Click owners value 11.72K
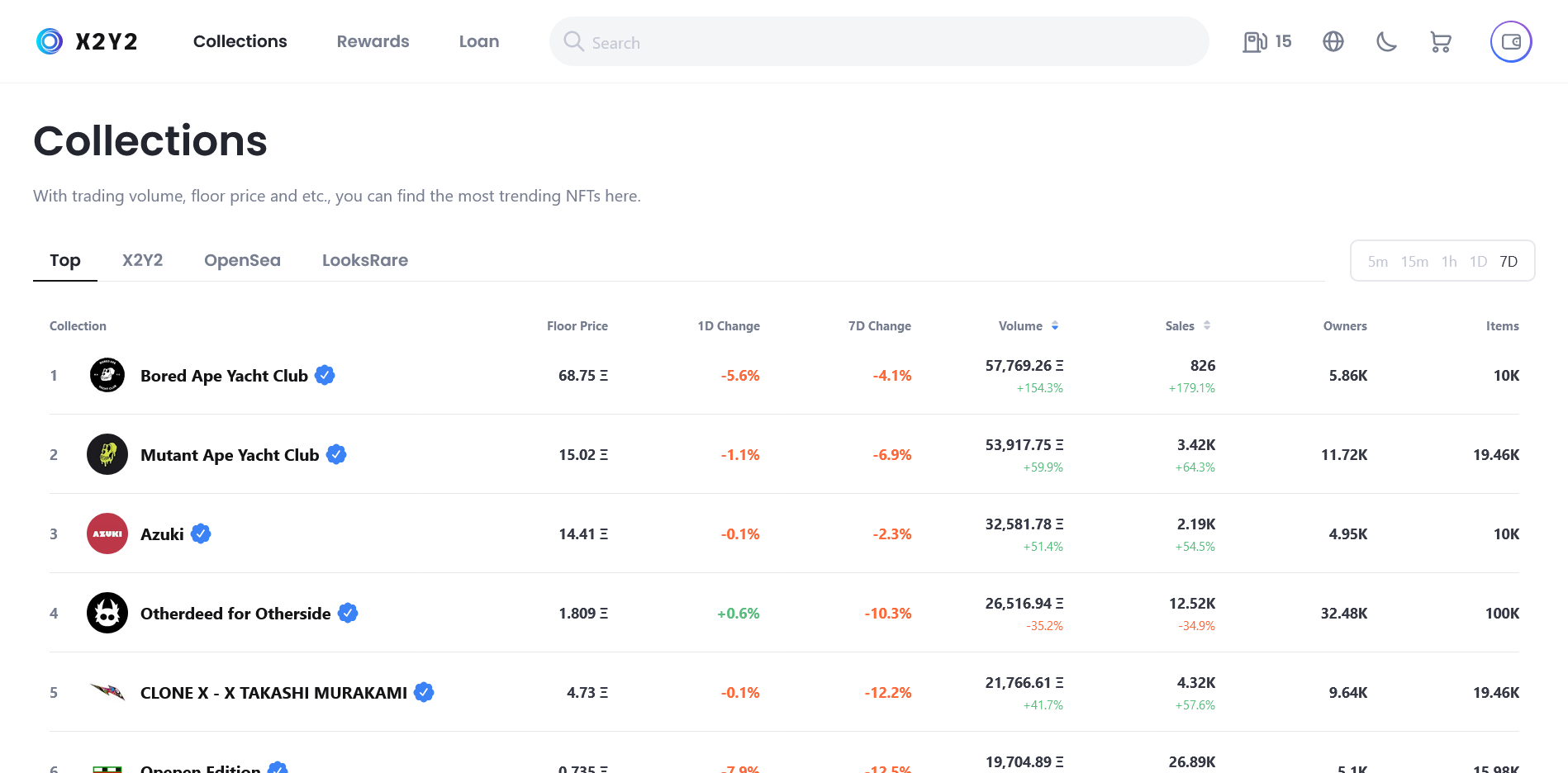The width and height of the screenshot is (1568, 773). point(1344,455)
